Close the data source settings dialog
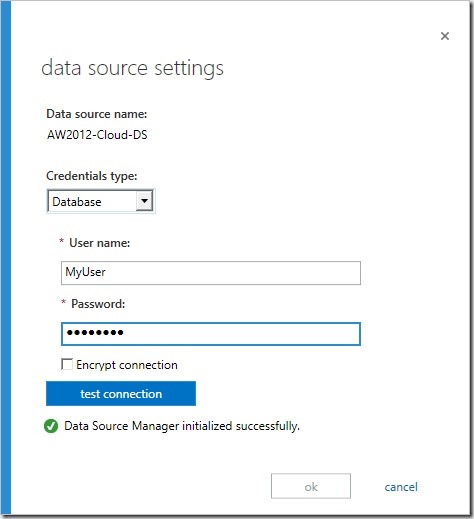This screenshot has width=474, height=519. (x=445, y=36)
